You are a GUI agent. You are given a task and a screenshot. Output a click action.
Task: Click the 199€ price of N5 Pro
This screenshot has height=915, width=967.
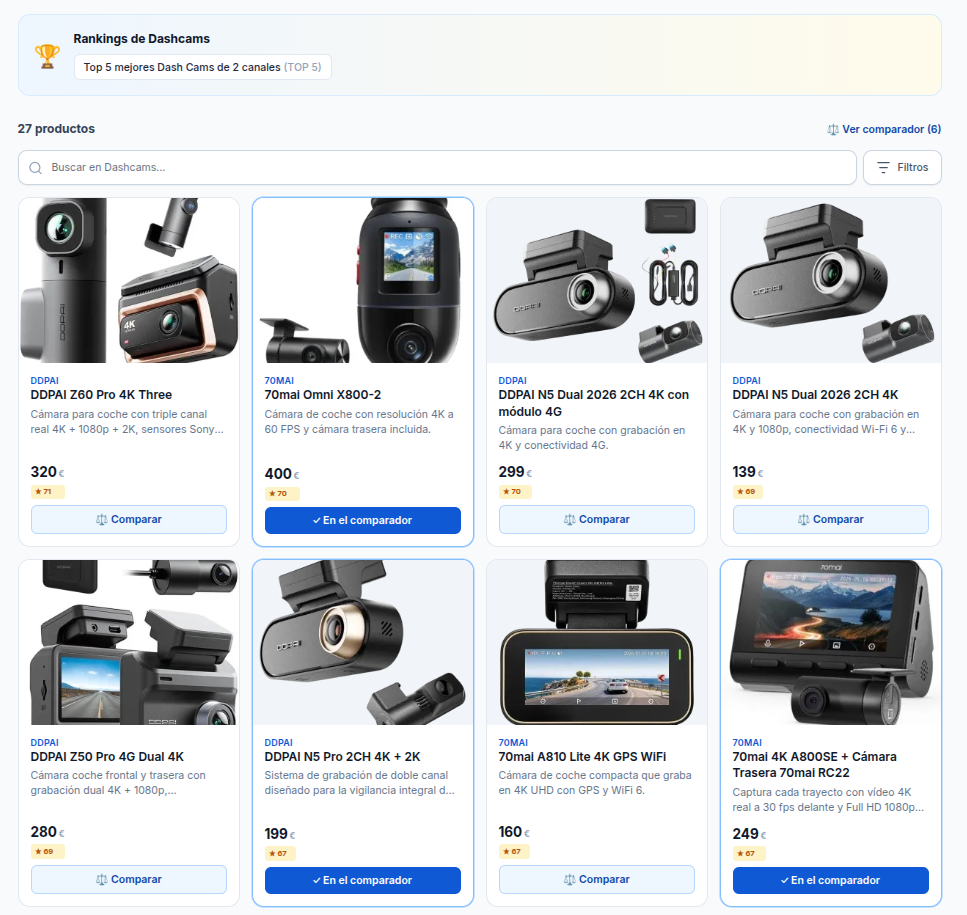(x=280, y=834)
